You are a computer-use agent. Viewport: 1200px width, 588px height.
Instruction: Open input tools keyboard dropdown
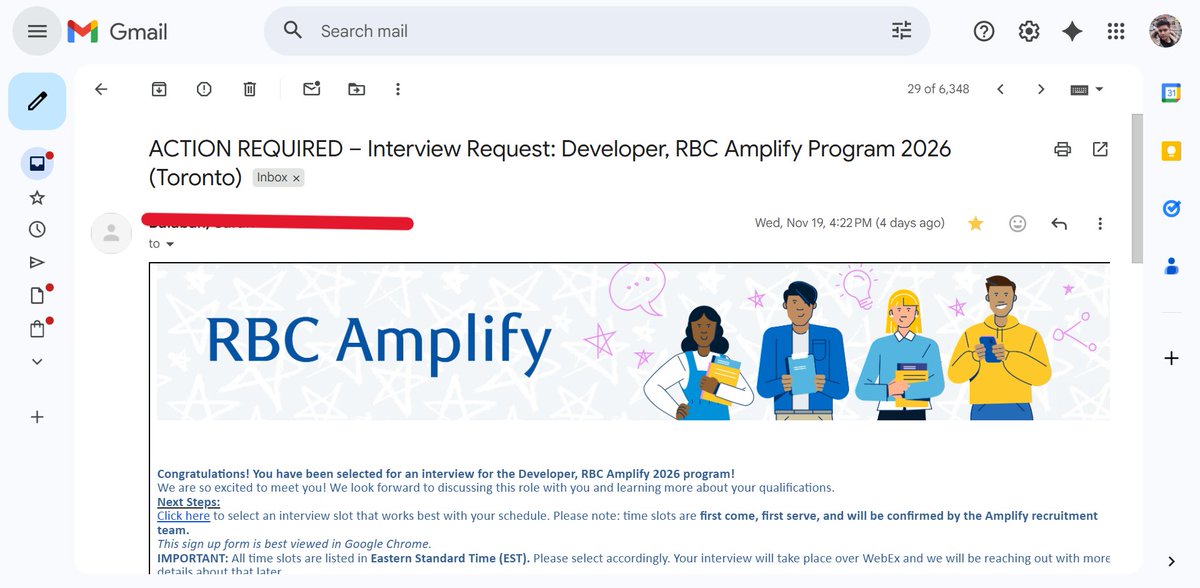point(1087,89)
